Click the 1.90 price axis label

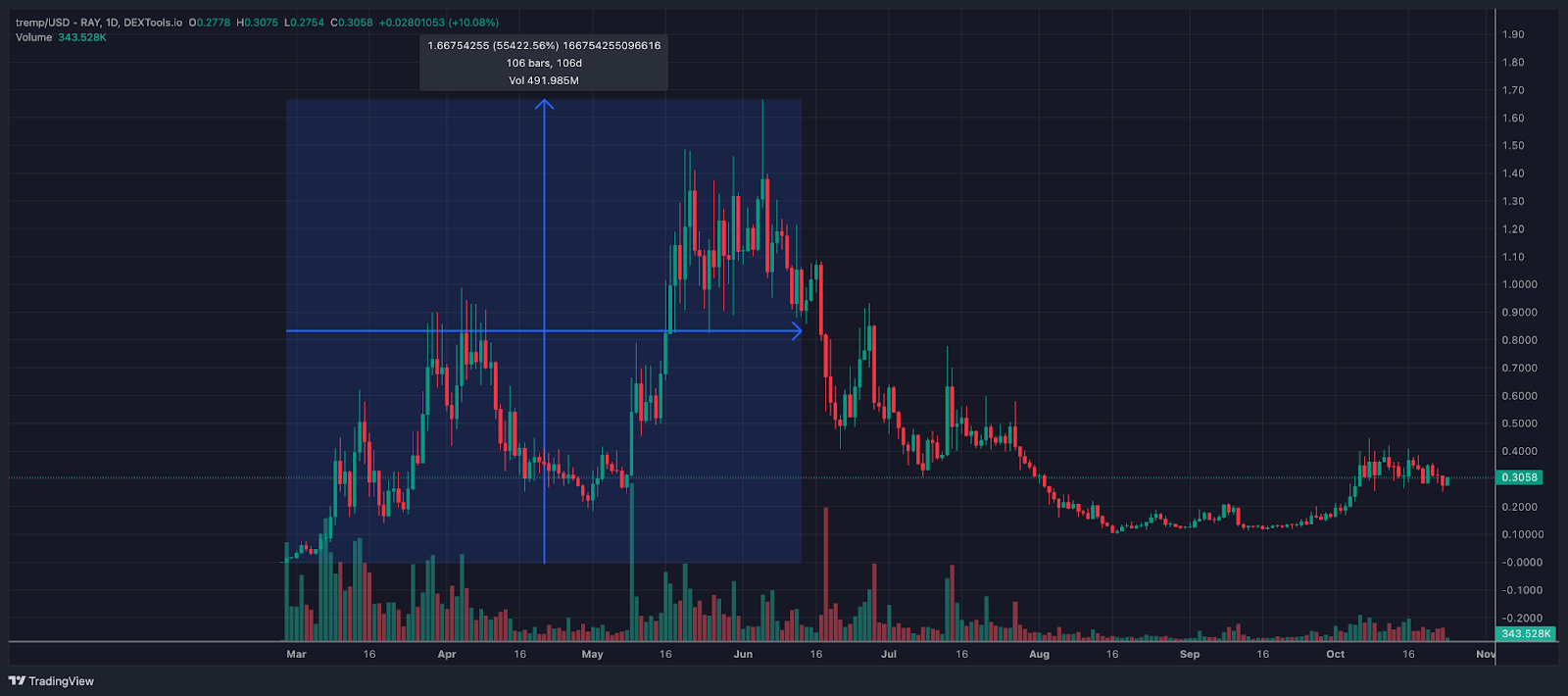[x=1513, y=34]
